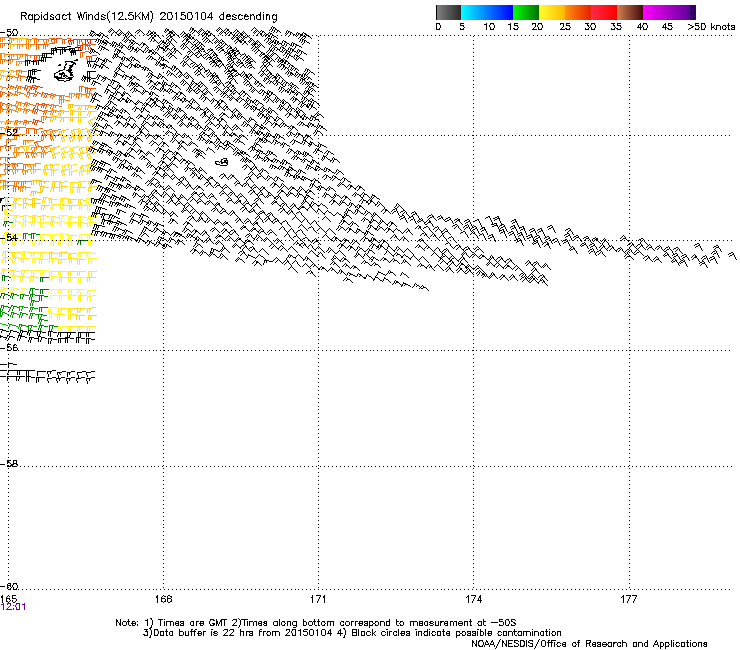Click the green 15-20 knots legend swatch
This screenshot has height=650, width=740.
(526, 12)
